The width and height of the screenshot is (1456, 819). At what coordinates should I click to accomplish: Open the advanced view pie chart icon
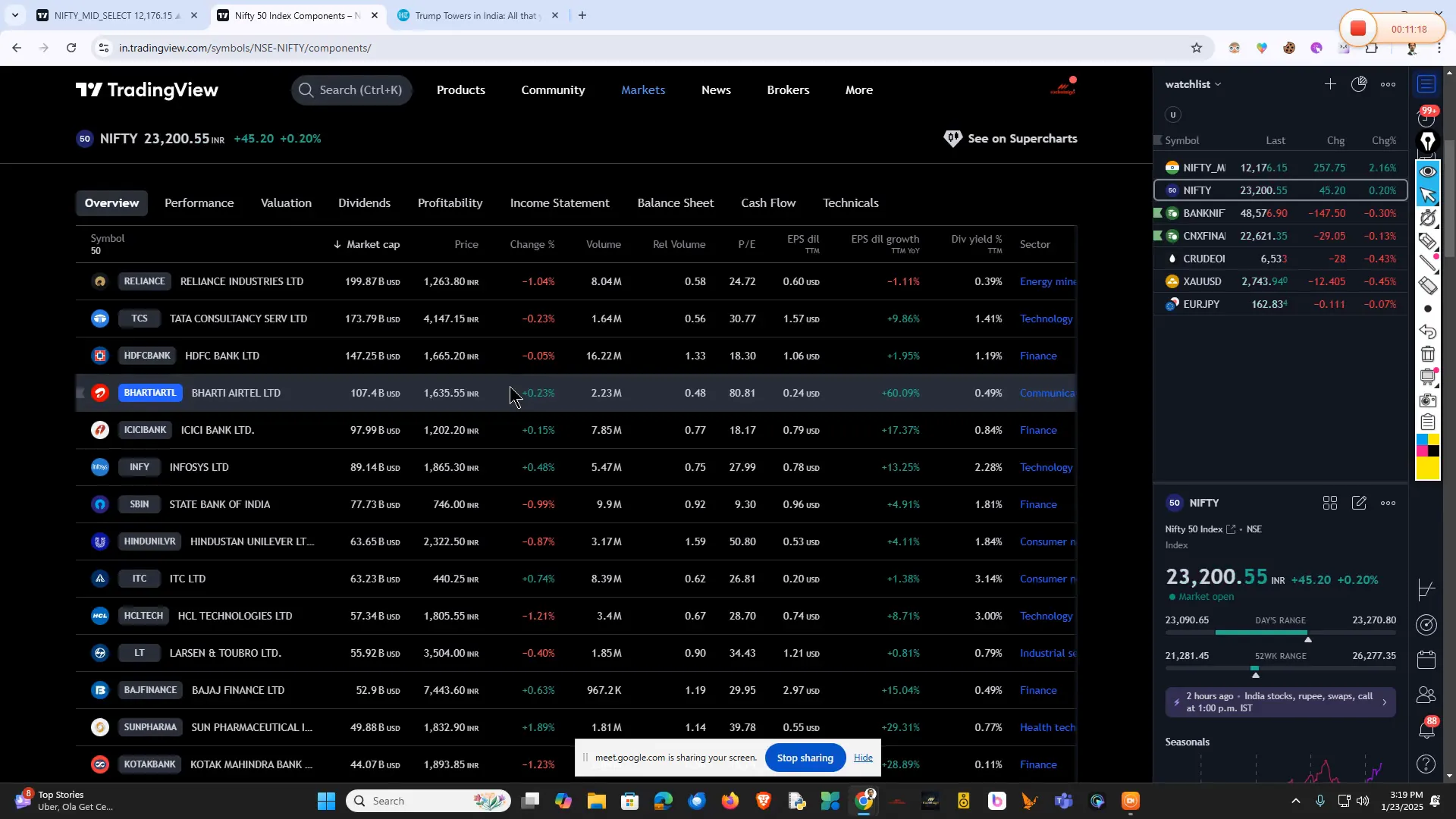tap(1359, 84)
